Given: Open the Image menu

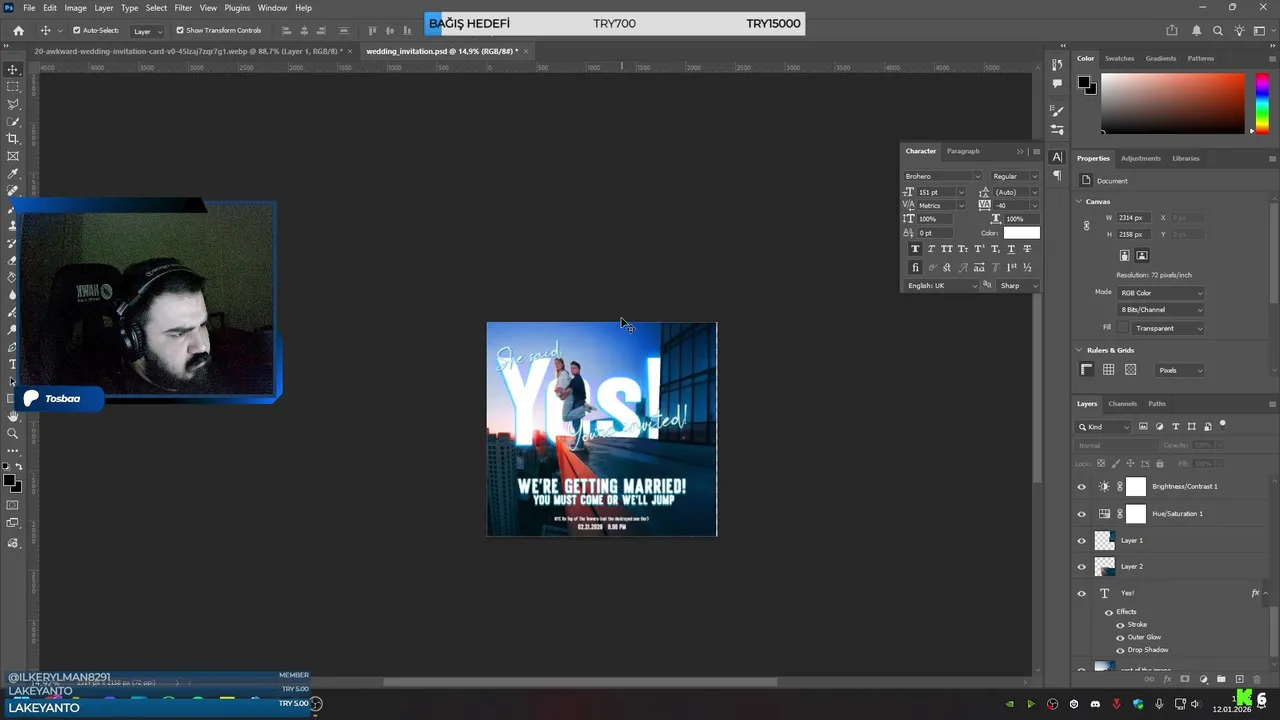Looking at the screenshot, I should click(x=76, y=8).
